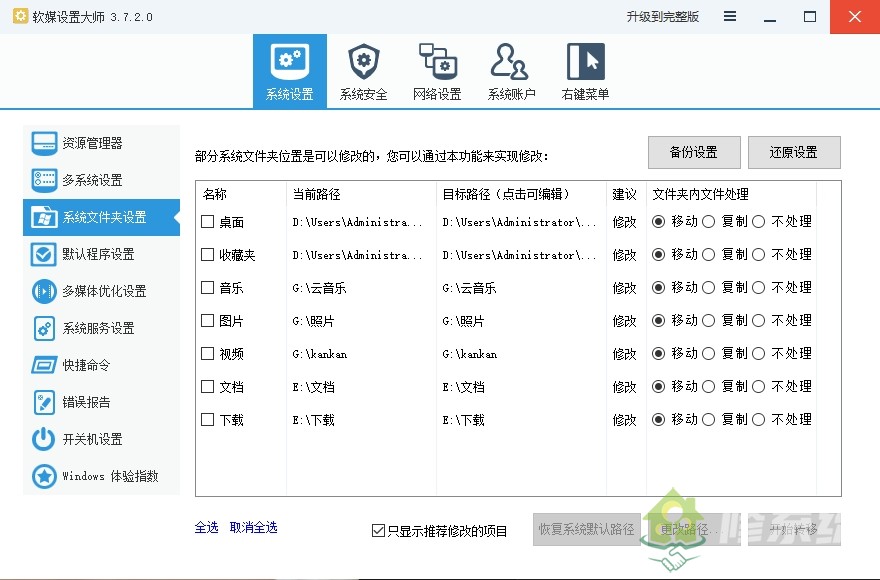The height and width of the screenshot is (580, 880).
Task: Click the 取消全选 link
Action: 253,527
